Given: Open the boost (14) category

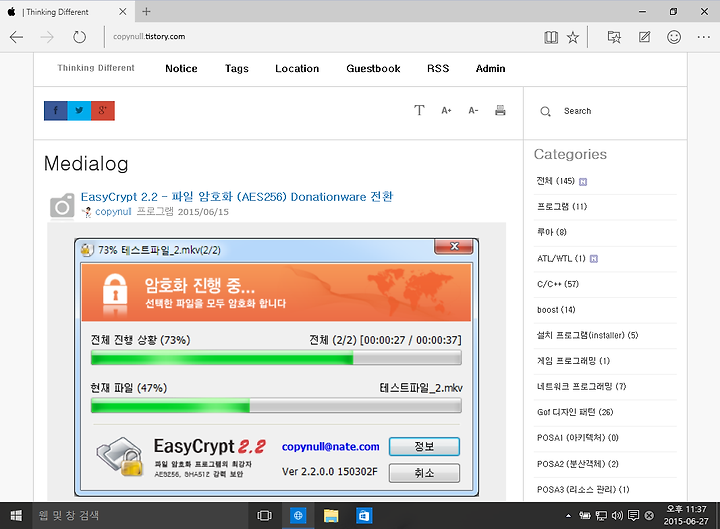Looking at the screenshot, I should click(x=556, y=310).
